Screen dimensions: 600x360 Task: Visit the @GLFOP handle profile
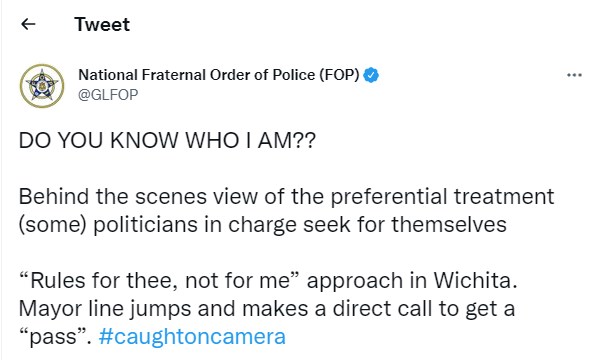(x=108, y=94)
